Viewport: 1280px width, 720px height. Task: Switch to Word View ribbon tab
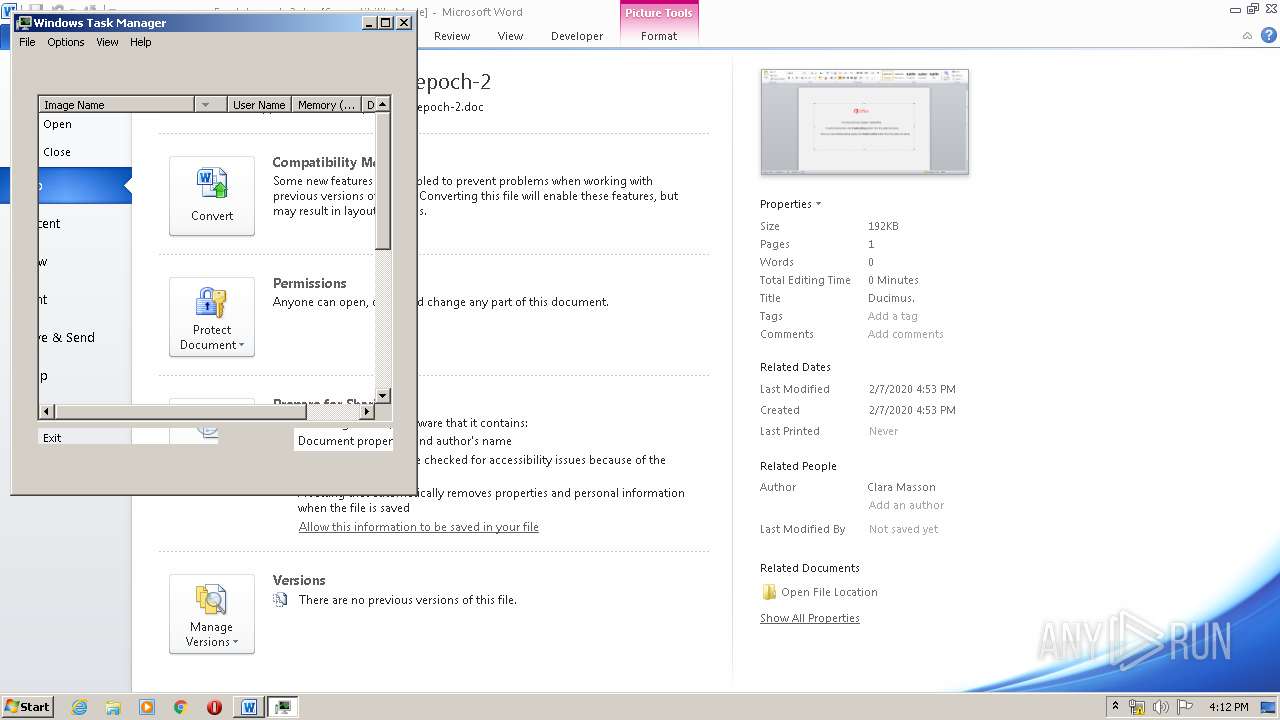510,36
